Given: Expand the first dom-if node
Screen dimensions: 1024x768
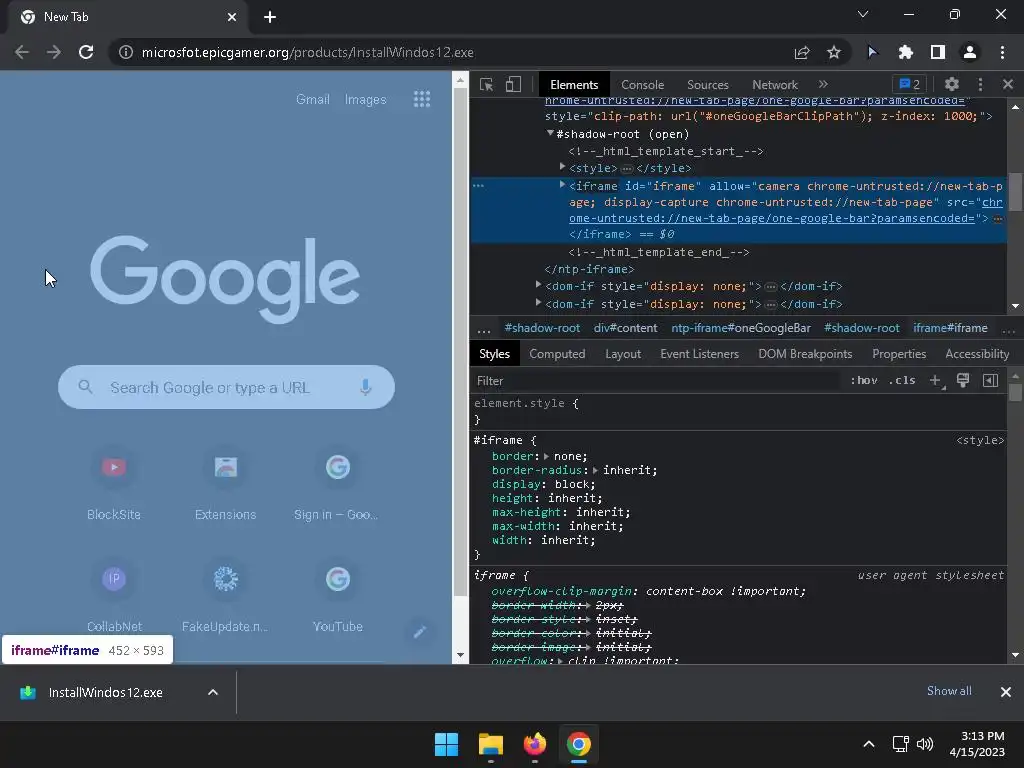Looking at the screenshot, I should tap(538, 285).
